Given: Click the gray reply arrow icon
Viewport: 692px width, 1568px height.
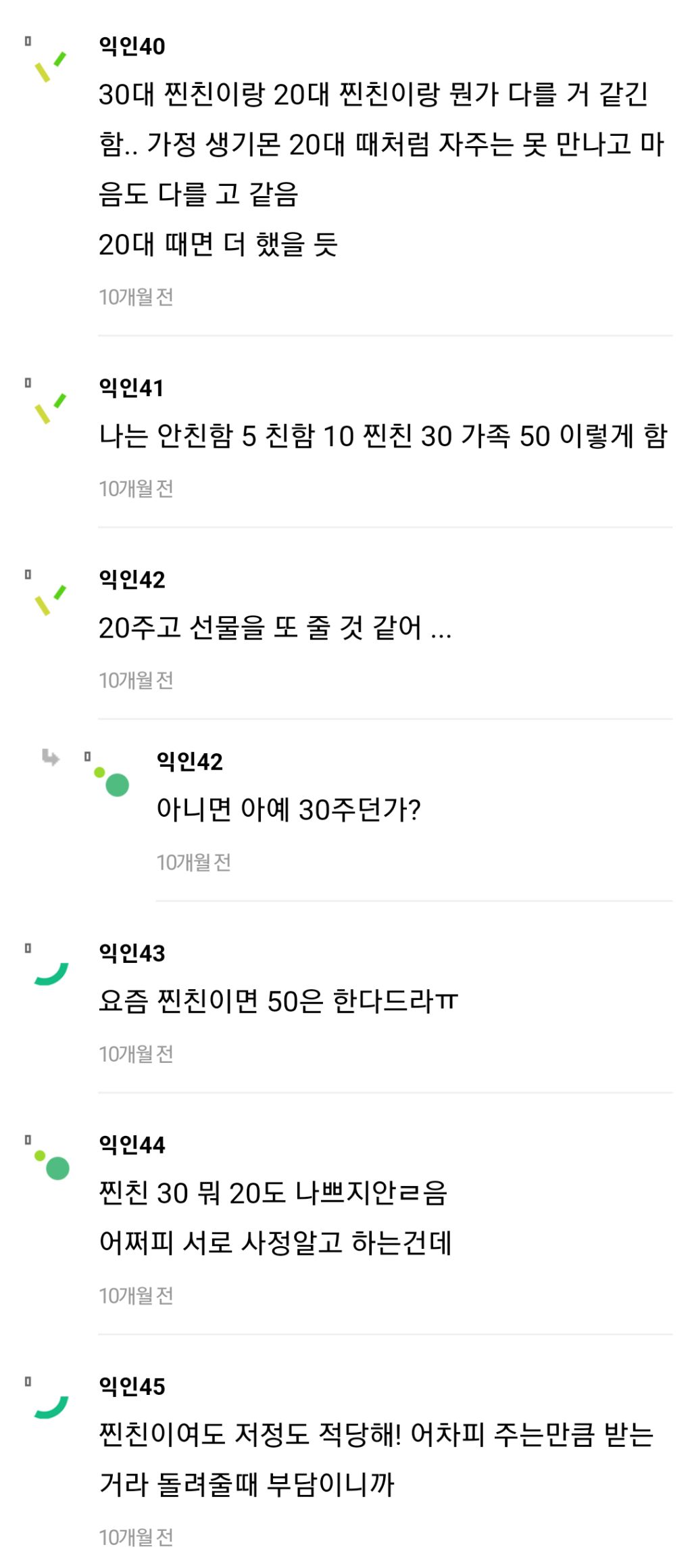Looking at the screenshot, I should [51, 757].
